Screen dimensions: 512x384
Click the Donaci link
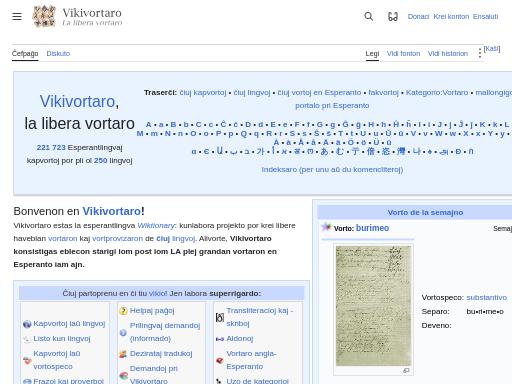(418, 17)
